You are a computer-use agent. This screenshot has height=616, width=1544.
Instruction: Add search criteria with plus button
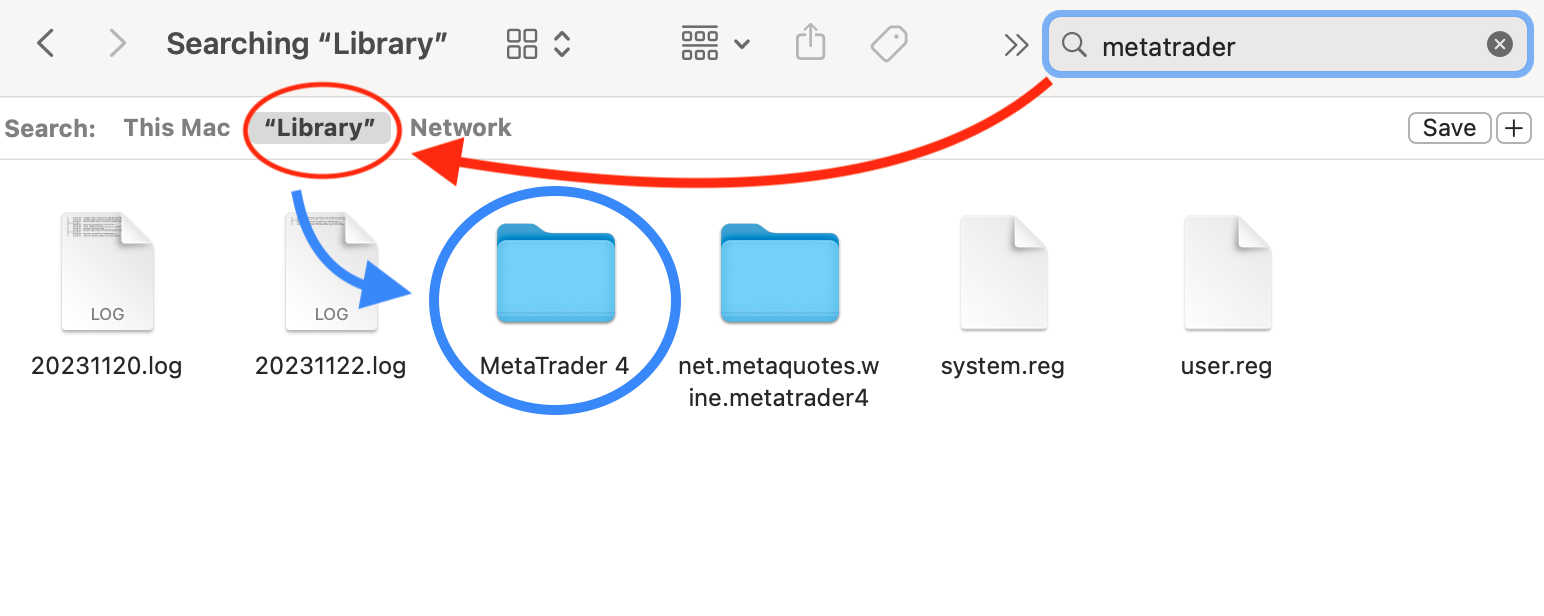[1514, 128]
